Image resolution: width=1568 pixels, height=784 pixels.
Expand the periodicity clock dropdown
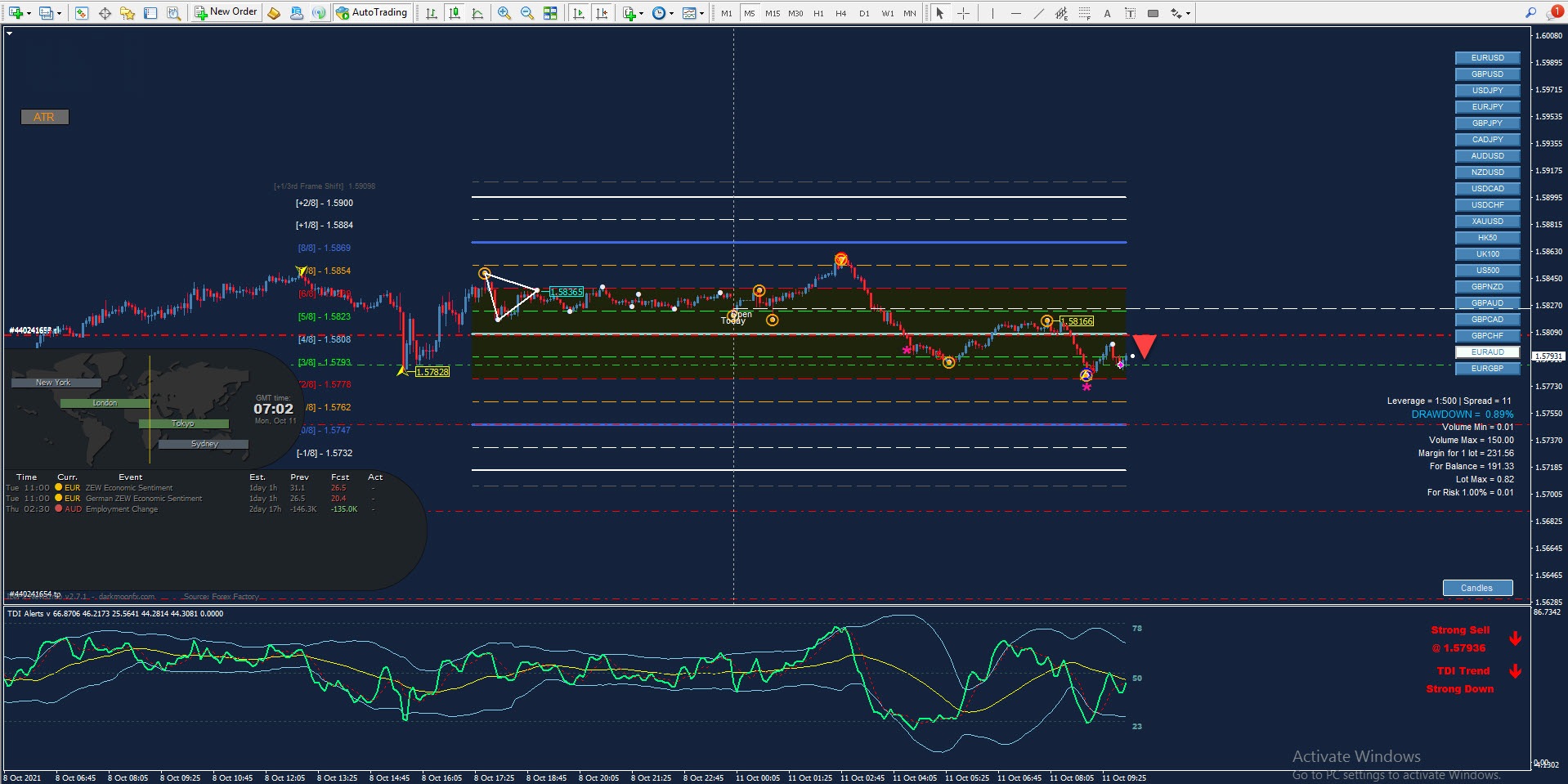point(671,14)
